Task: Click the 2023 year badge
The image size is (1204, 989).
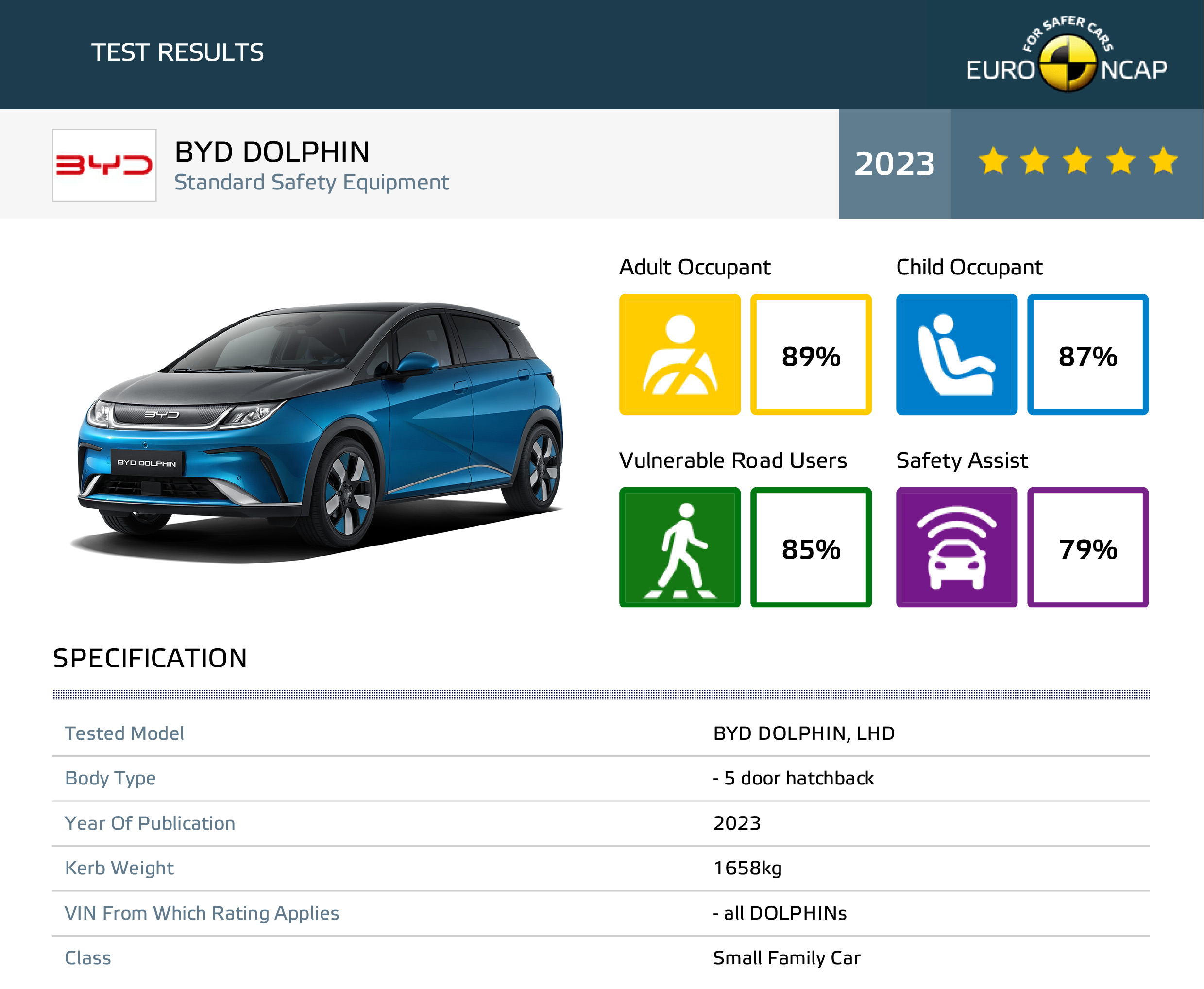Action: tap(894, 164)
